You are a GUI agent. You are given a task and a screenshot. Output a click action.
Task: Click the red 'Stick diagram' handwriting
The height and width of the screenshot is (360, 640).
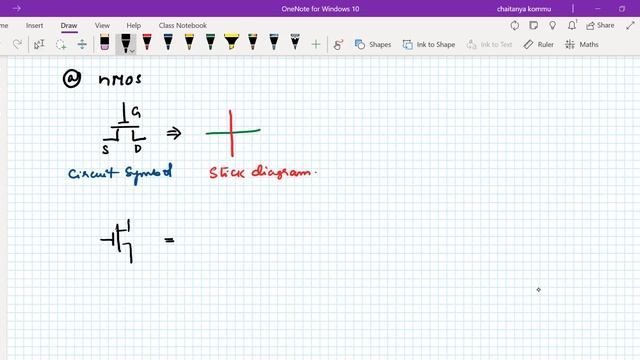pos(262,172)
